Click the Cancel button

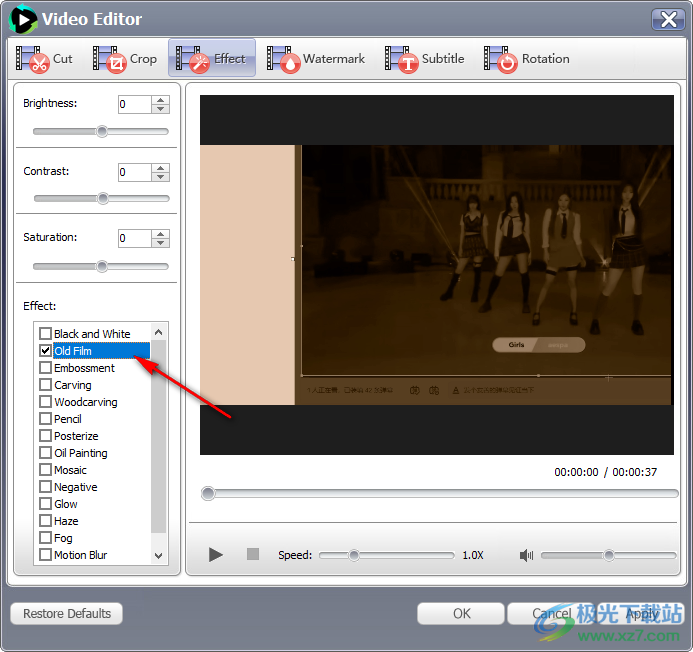point(551,614)
